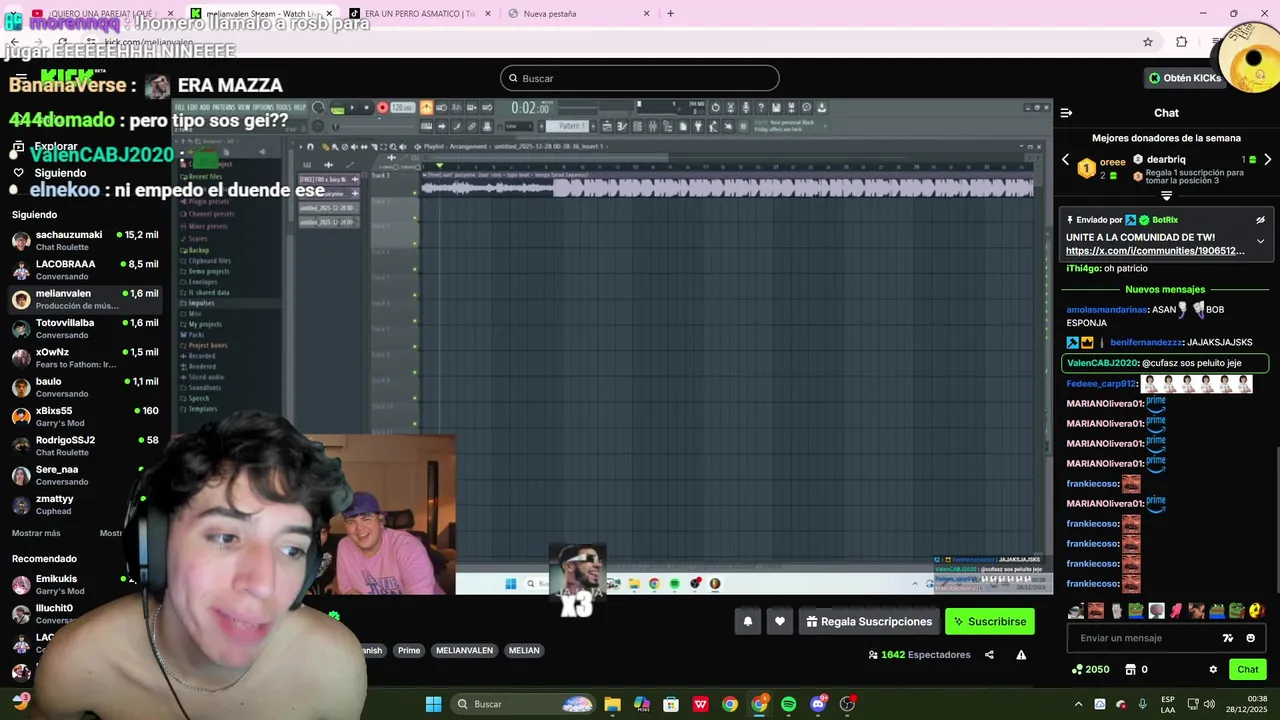Collapse the chat panel using the arrow icon
Image resolution: width=1280 pixels, height=720 pixels.
1066,113
